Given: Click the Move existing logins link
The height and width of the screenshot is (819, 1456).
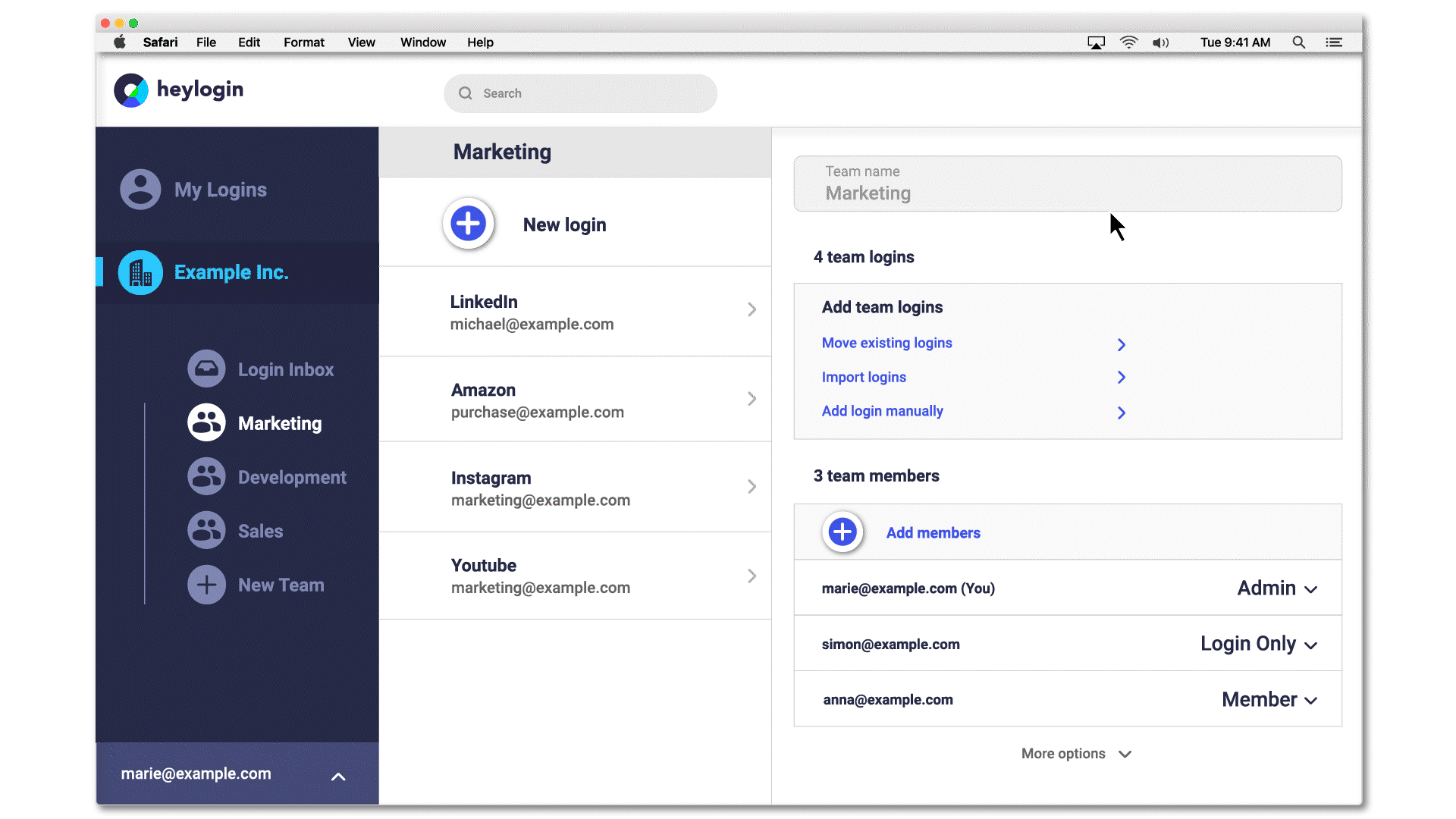Looking at the screenshot, I should [x=886, y=343].
